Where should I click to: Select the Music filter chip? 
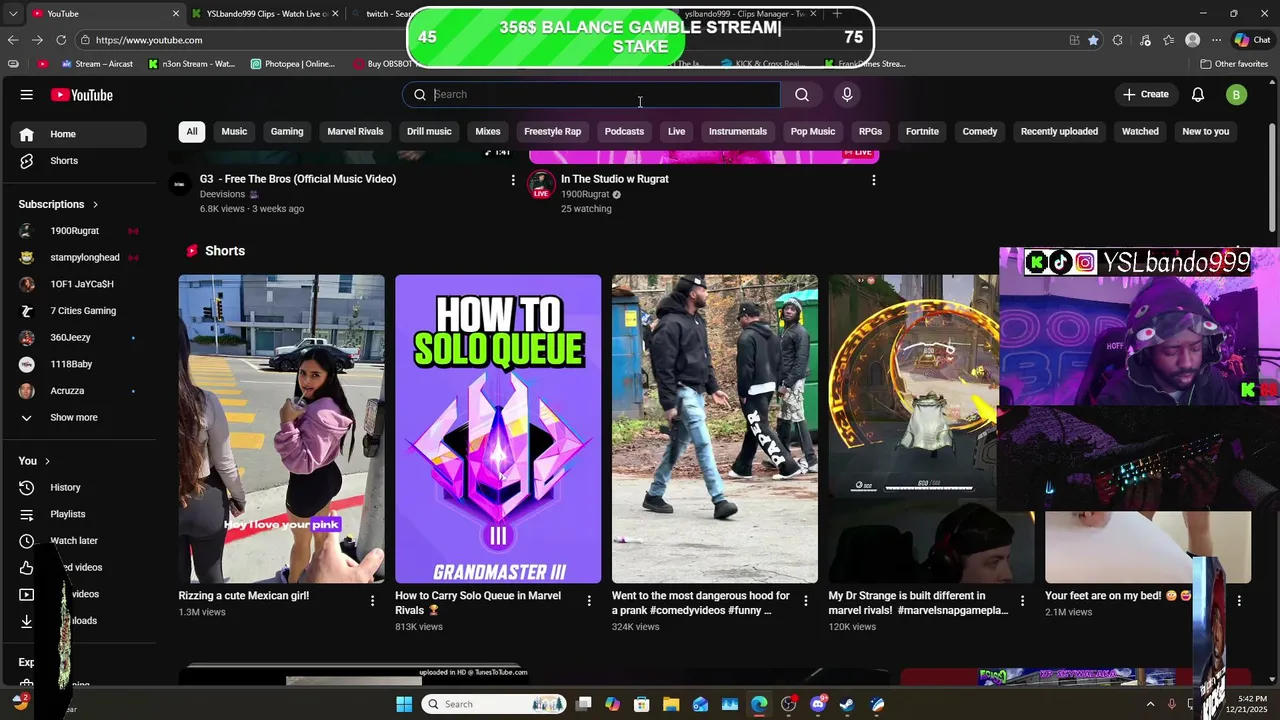coord(234,132)
